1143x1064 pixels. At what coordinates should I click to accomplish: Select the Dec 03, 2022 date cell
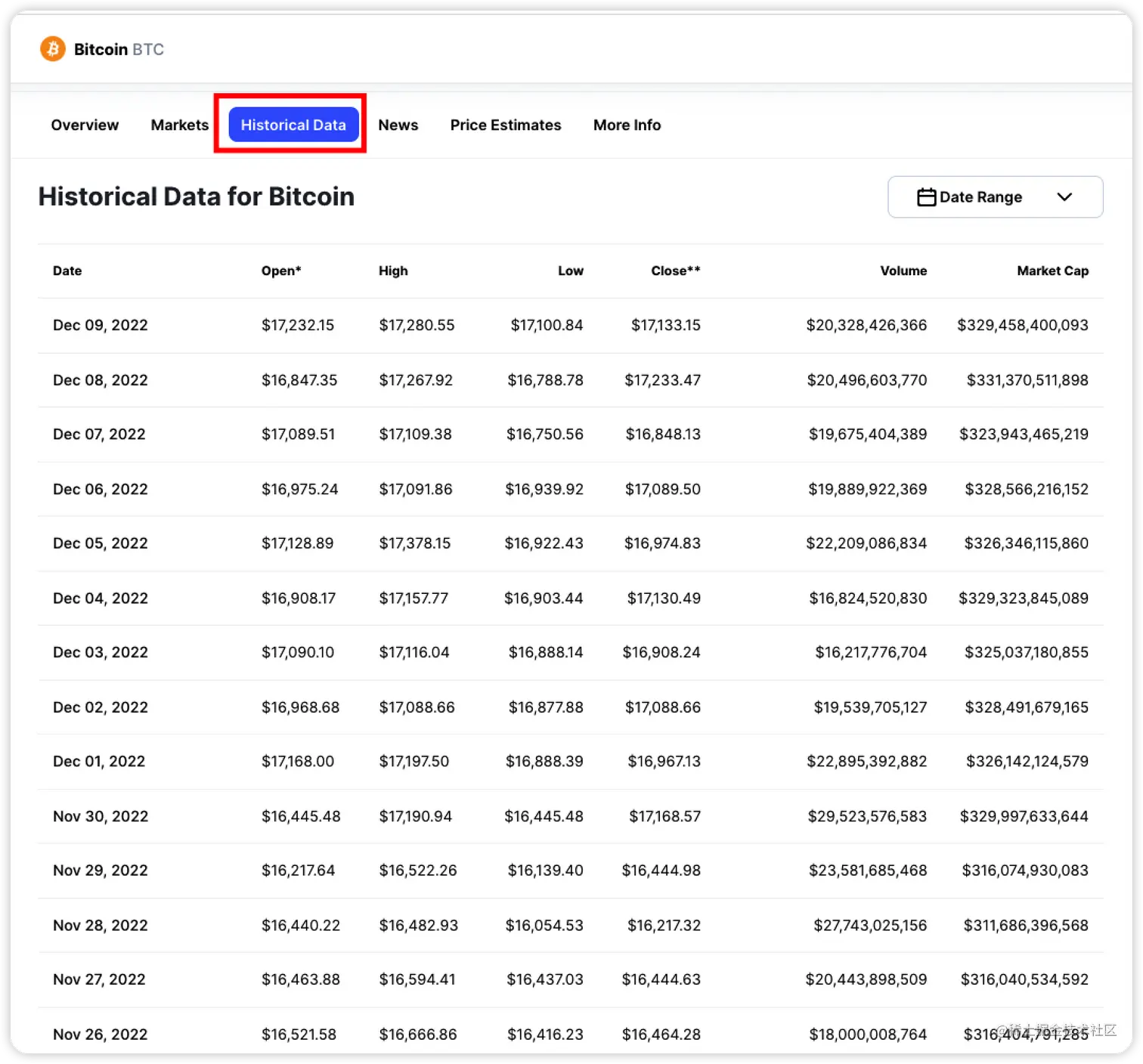click(x=101, y=652)
